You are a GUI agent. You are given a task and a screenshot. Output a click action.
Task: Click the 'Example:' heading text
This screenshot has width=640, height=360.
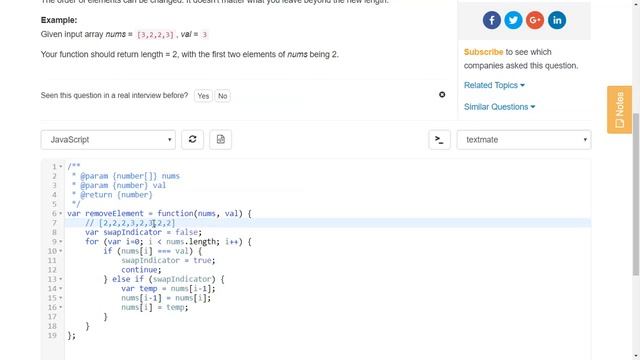point(59,20)
